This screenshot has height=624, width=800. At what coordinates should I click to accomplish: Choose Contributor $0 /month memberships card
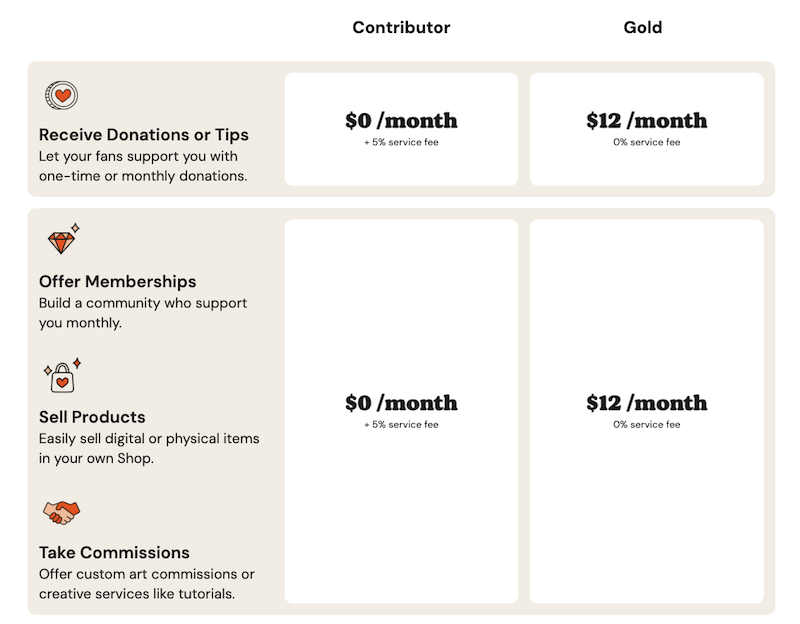(401, 411)
